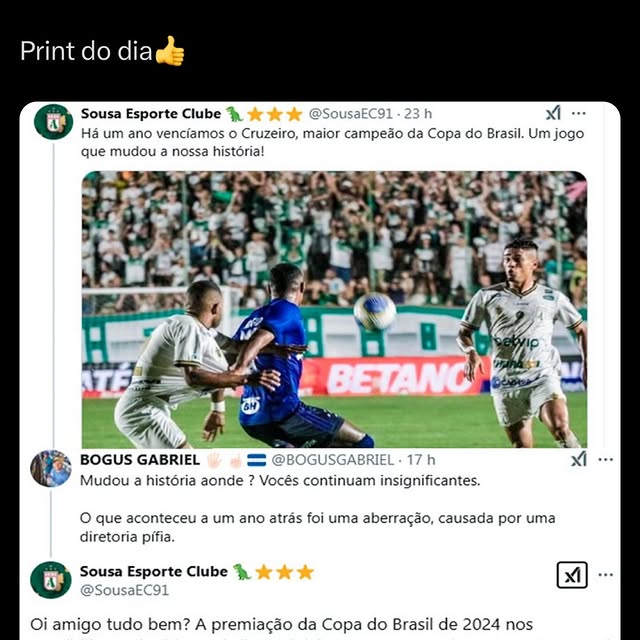Click the "Print do dia" caption text
The height and width of the screenshot is (640, 640).
pos(87,51)
